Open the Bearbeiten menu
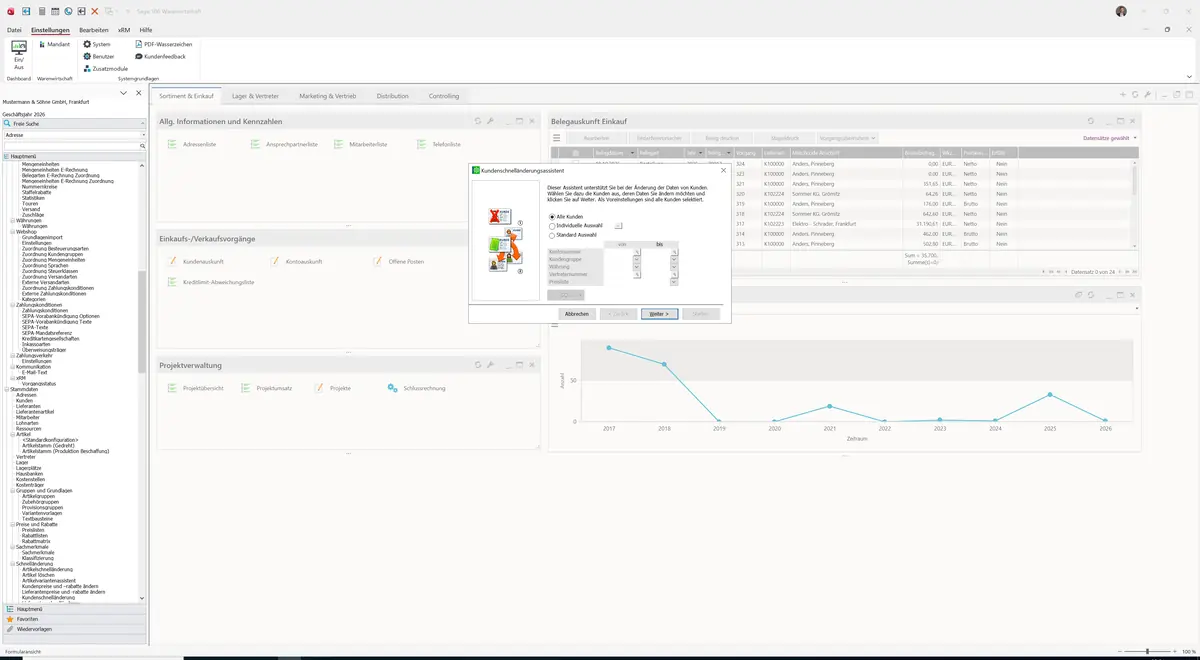Viewport: 1200px width, 660px height. point(94,30)
